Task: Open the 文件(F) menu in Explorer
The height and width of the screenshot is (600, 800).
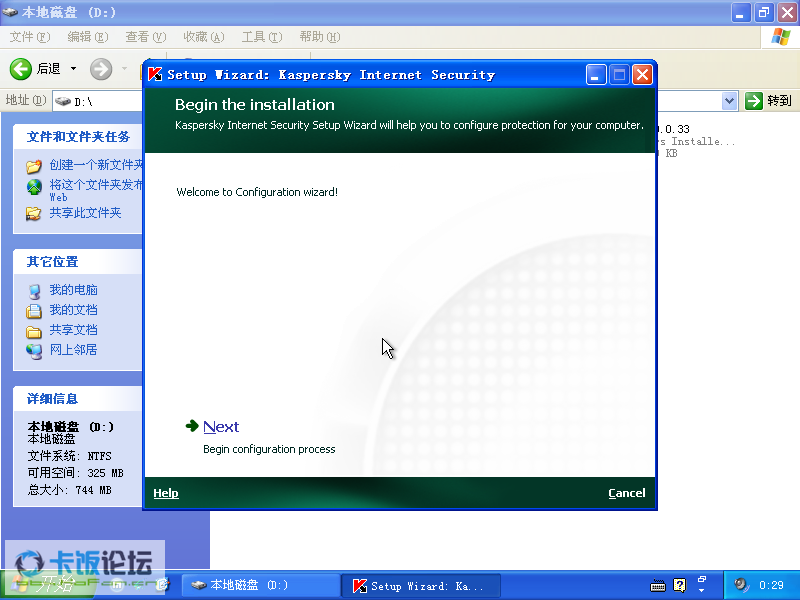Action: [x=30, y=37]
